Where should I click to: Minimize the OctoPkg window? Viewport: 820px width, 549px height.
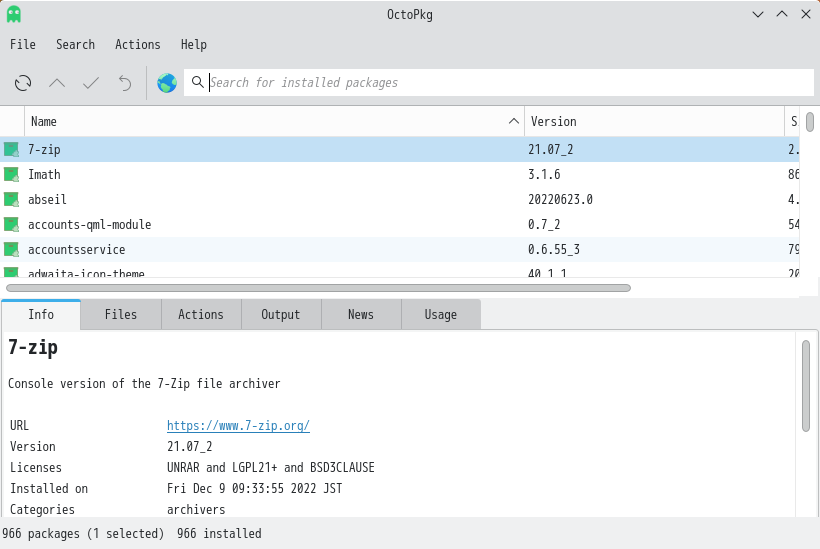(758, 14)
